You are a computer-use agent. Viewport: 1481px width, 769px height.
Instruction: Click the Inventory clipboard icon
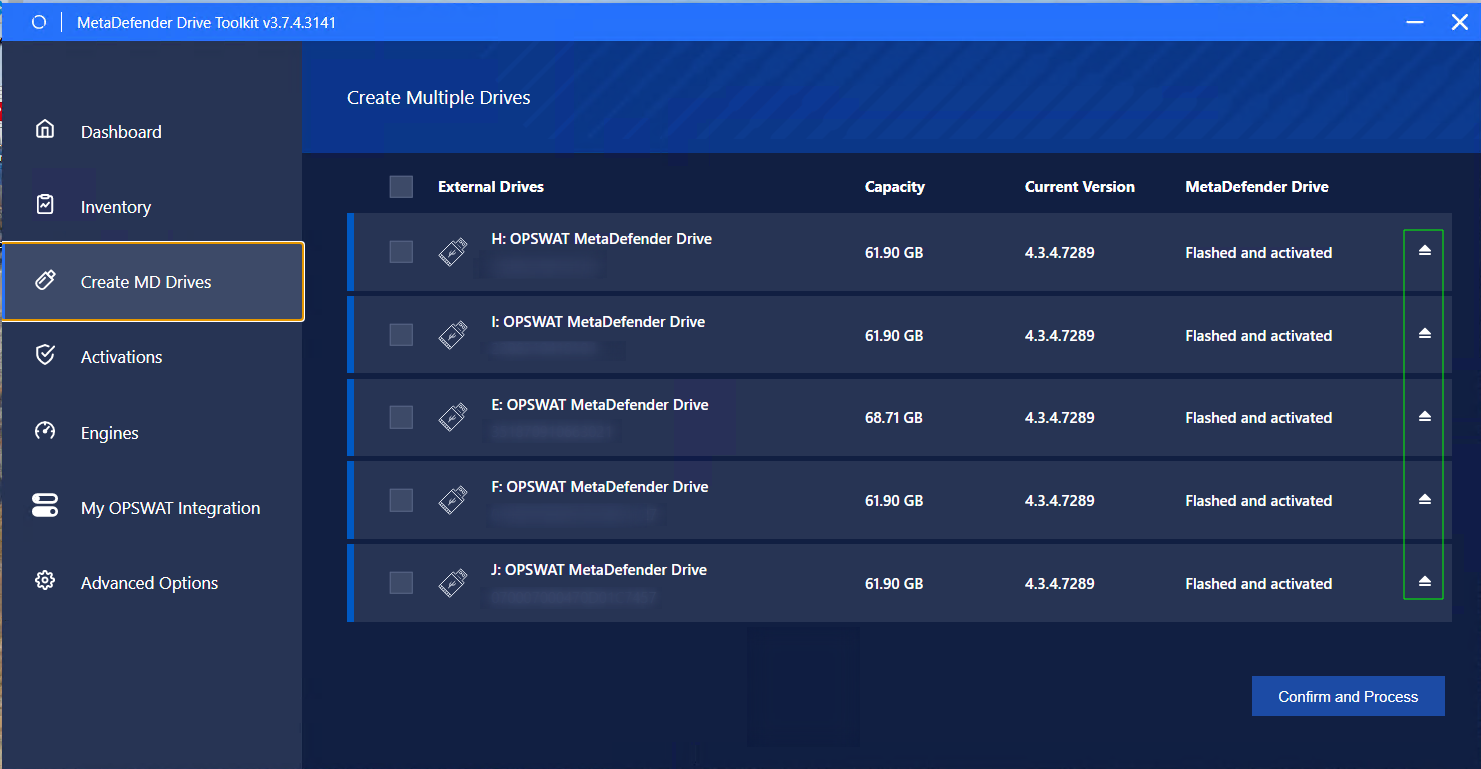coord(45,204)
